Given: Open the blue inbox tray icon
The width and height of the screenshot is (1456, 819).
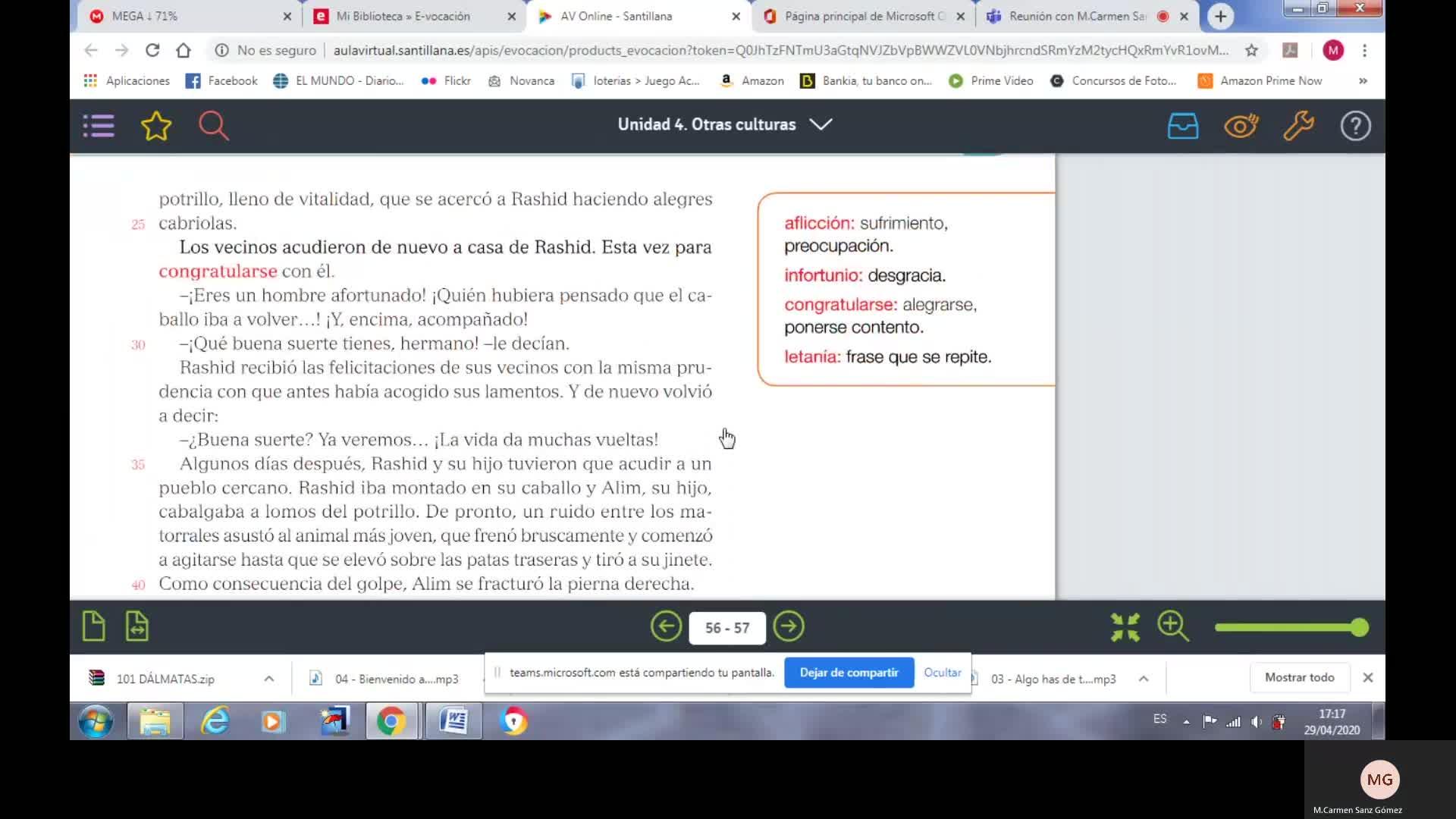Looking at the screenshot, I should click(1183, 126).
